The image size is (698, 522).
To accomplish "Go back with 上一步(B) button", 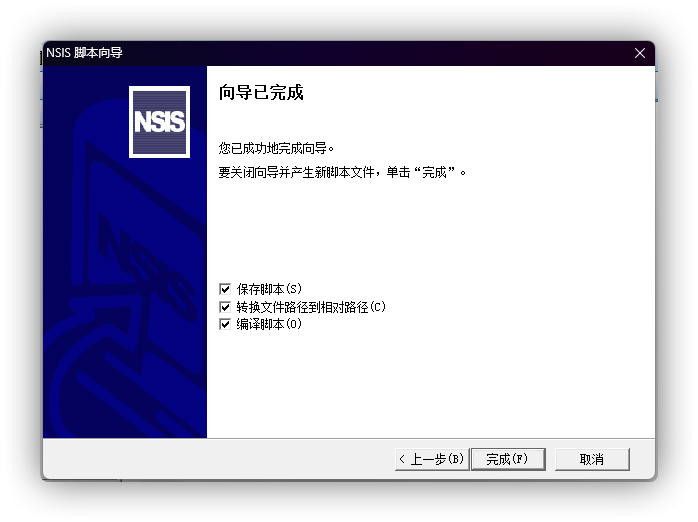I will coord(432,459).
